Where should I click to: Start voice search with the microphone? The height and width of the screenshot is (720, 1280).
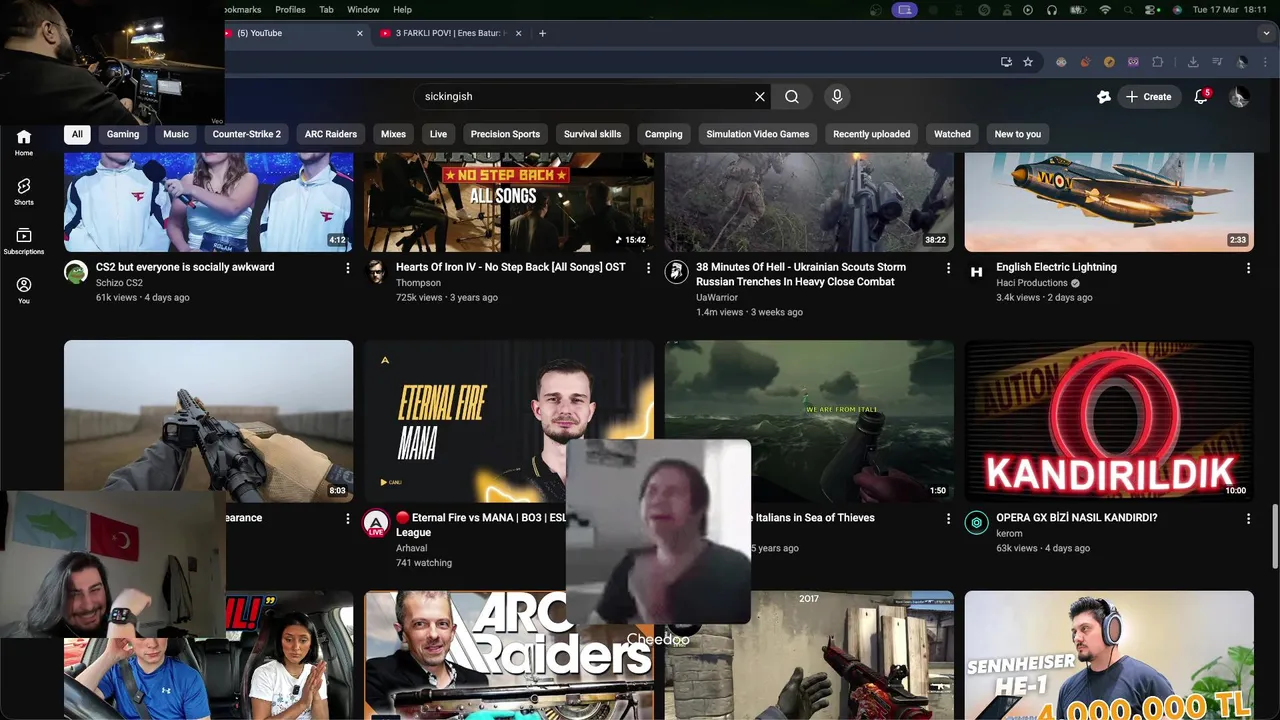point(837,97)
